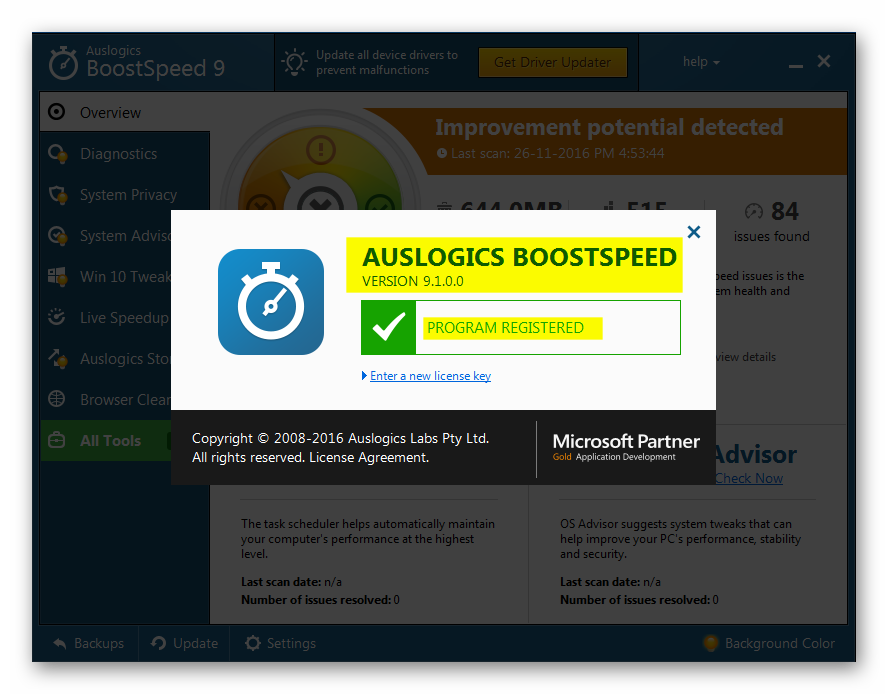Click the Win 10 Tweaks Windows icon
This screenshot has height=694, width=888.
(x=58, y=276)
